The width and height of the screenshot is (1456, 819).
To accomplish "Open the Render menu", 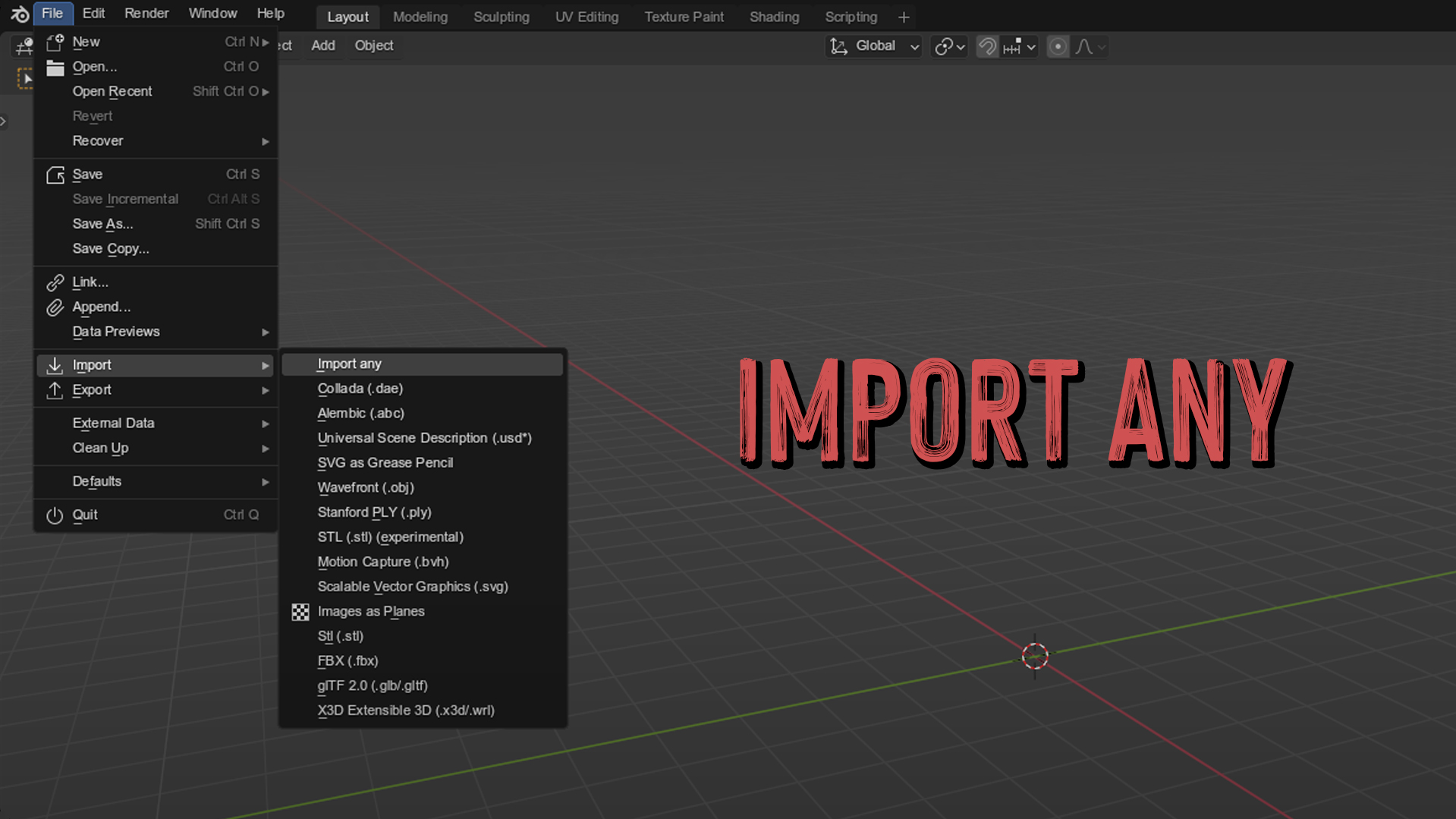I will pos(146,13).
